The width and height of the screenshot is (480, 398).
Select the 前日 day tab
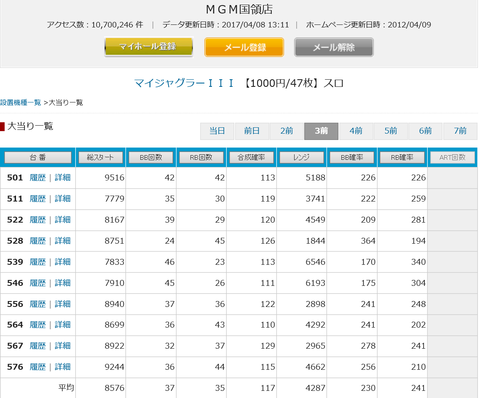tap(252, 131)
